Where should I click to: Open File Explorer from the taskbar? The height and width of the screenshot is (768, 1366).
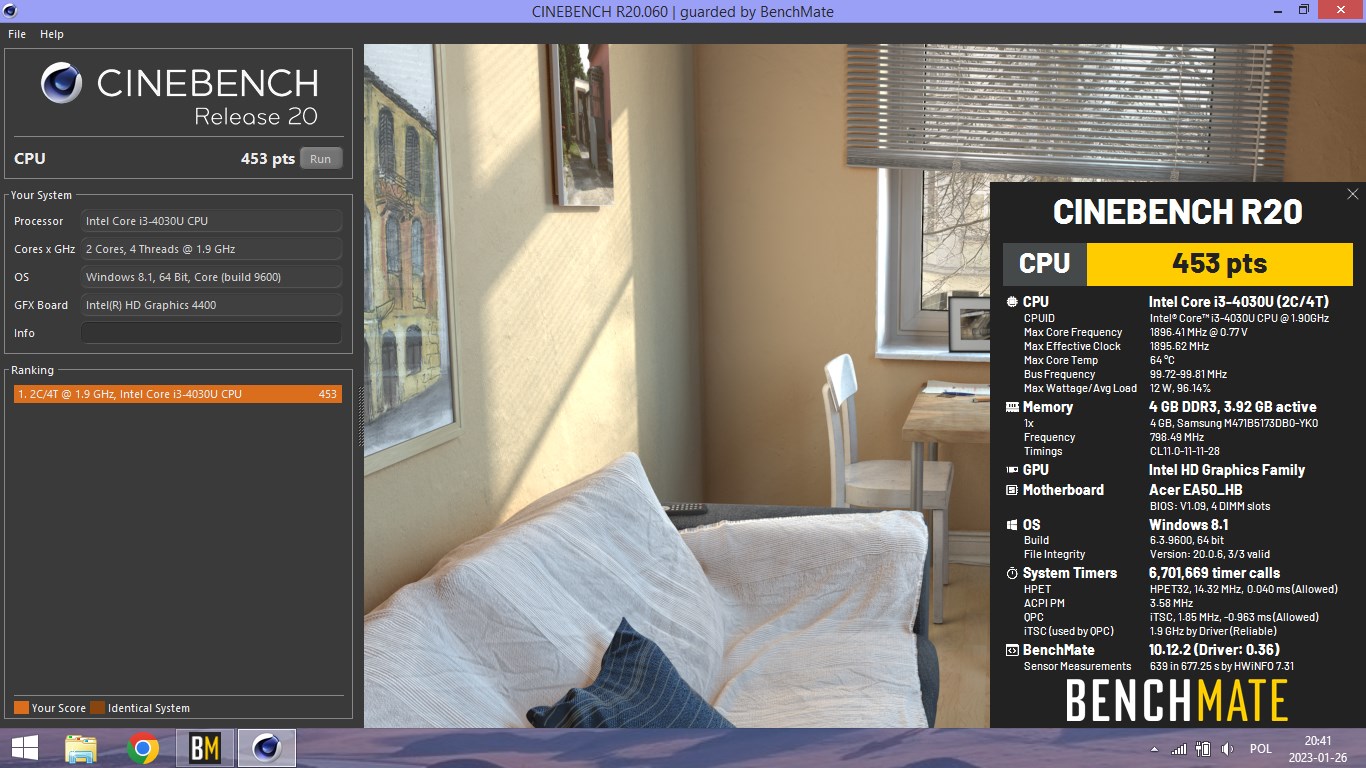click(81, 748)
